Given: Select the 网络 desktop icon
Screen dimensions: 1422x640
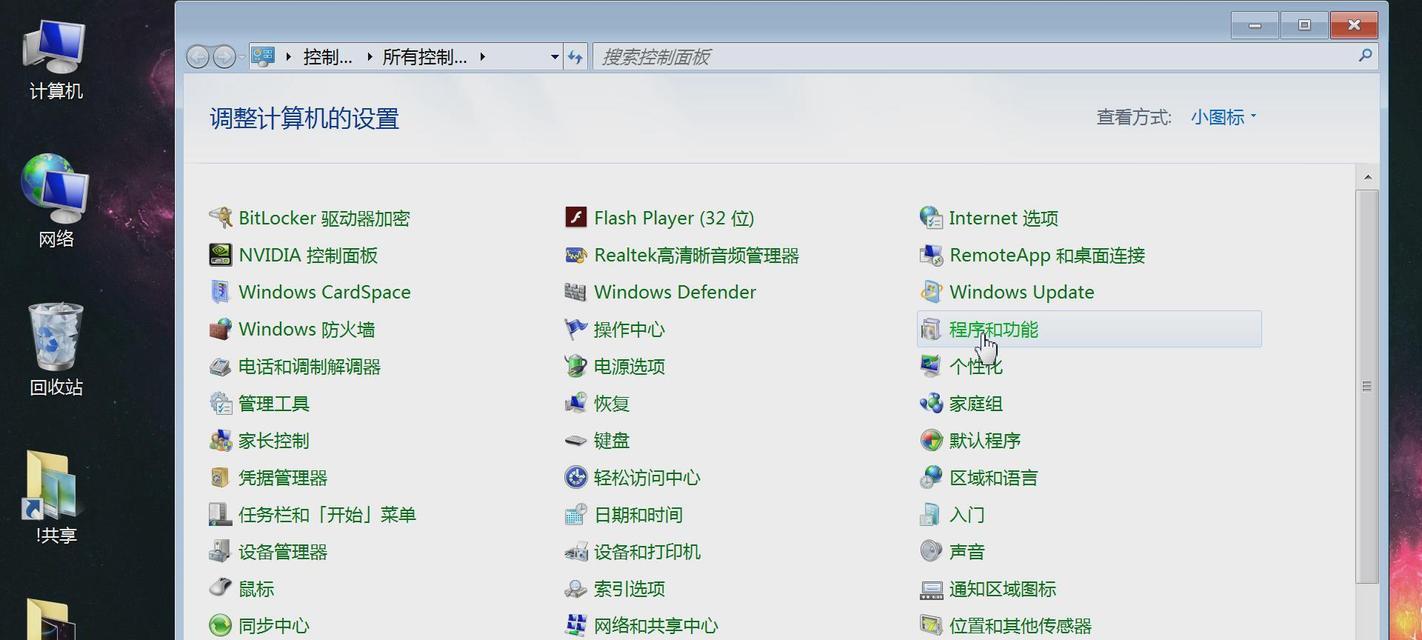Looking at the screenshot, I should 55,200.
